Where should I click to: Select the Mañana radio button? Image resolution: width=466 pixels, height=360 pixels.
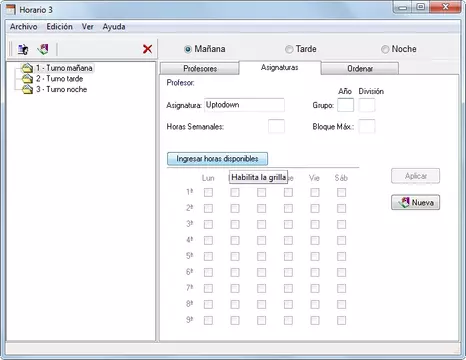(x=188, y=49)
